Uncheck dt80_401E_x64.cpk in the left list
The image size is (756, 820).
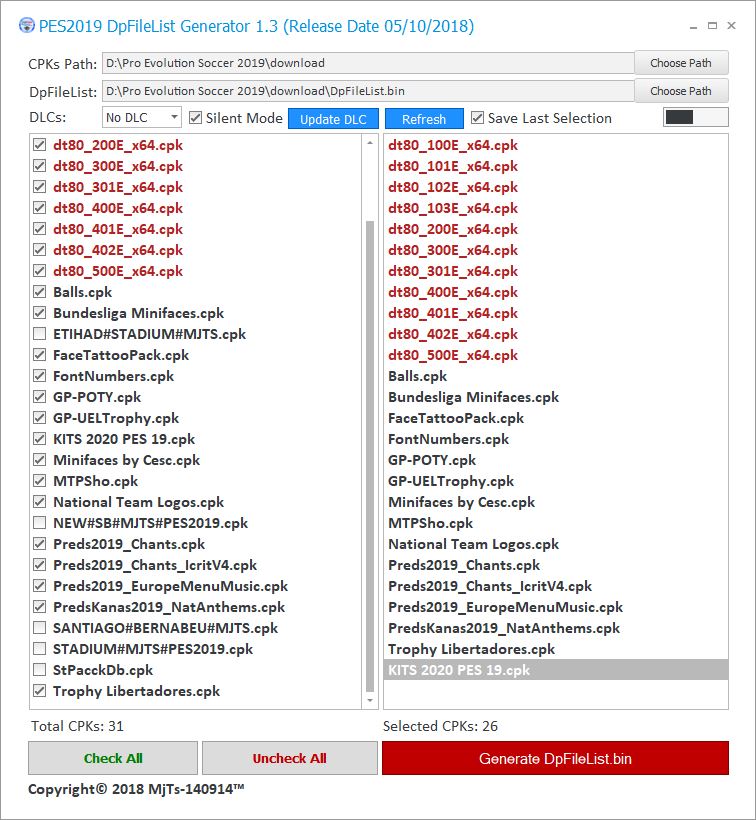click(x=40, y=229)
